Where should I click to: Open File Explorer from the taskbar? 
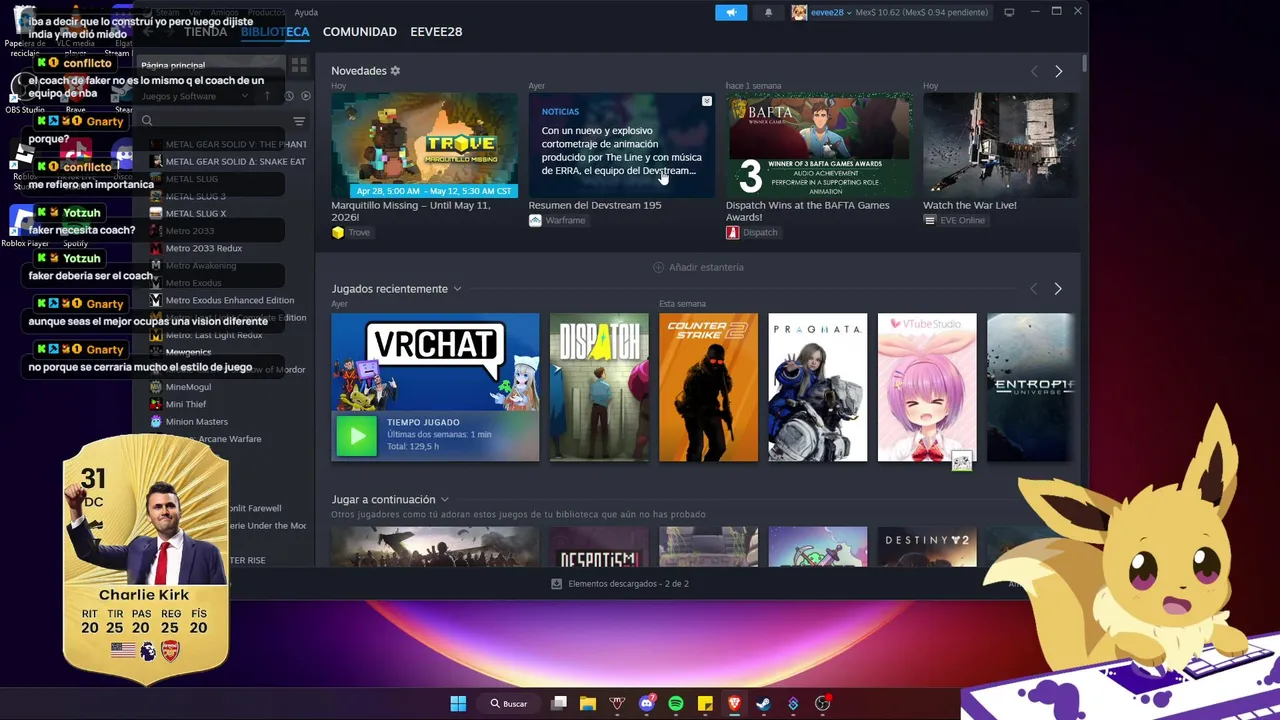588,703
